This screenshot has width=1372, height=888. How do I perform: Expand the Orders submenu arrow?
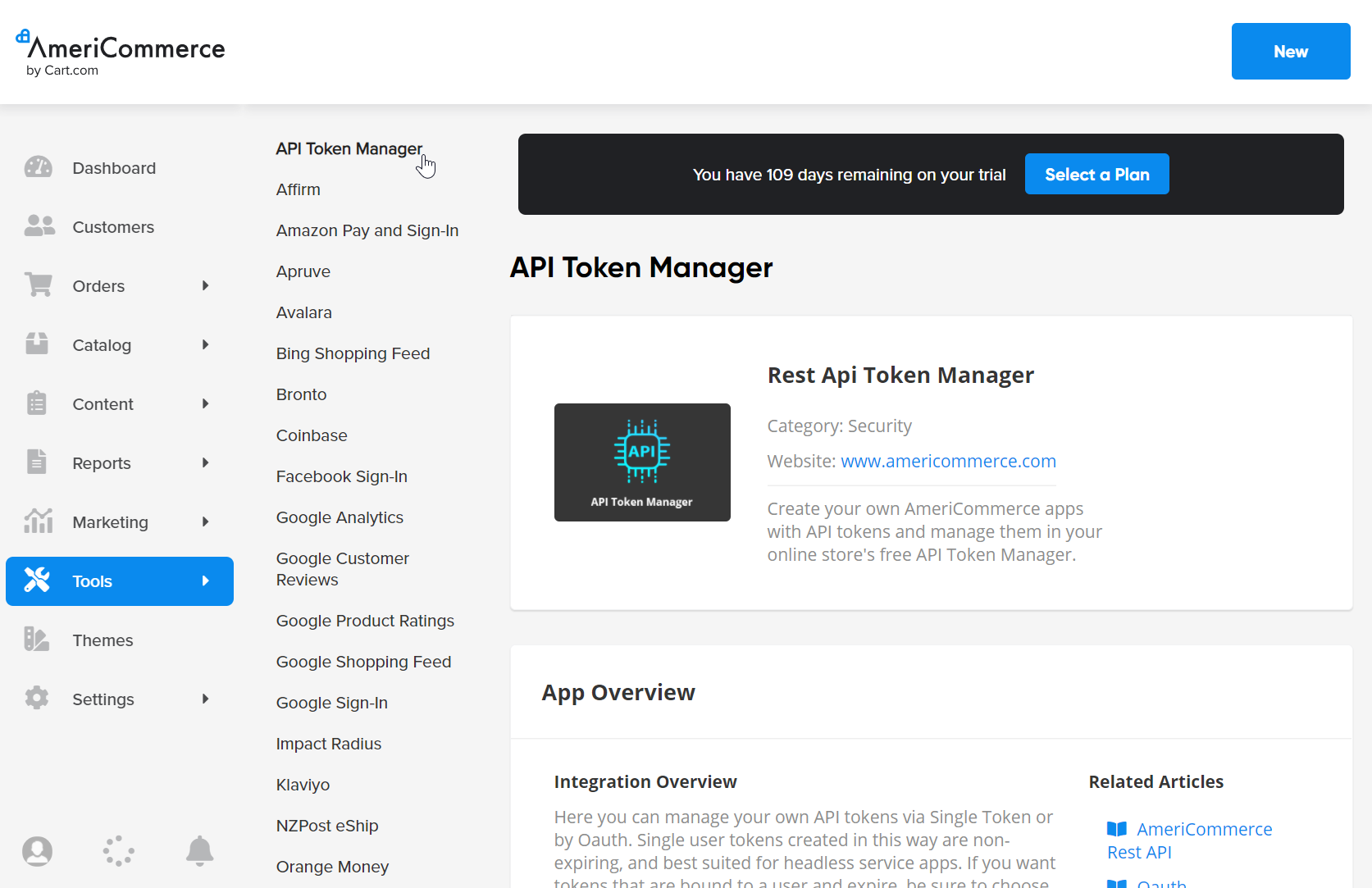tap(206, 285)
